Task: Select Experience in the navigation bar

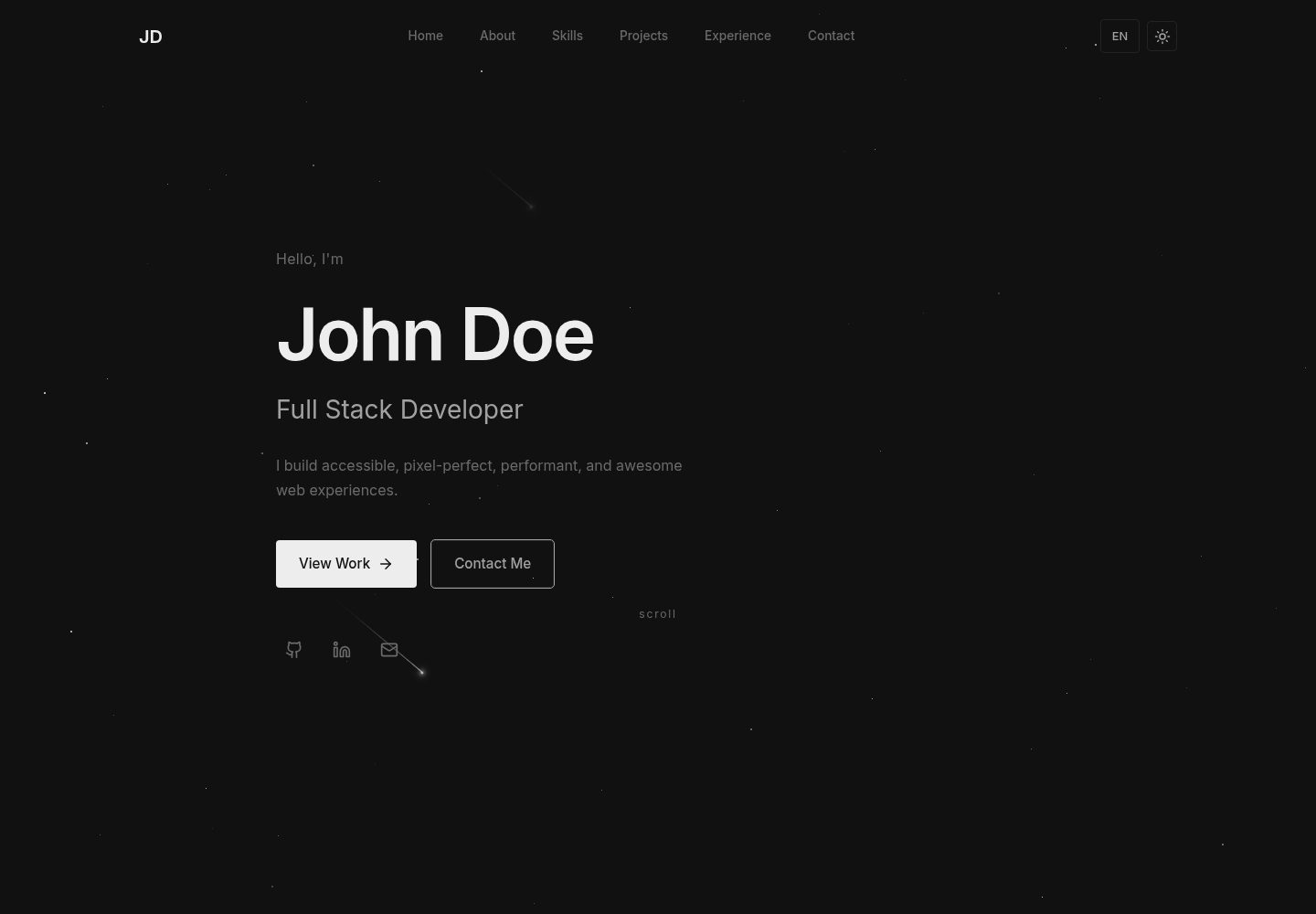Action: click(x=738, y=36)
